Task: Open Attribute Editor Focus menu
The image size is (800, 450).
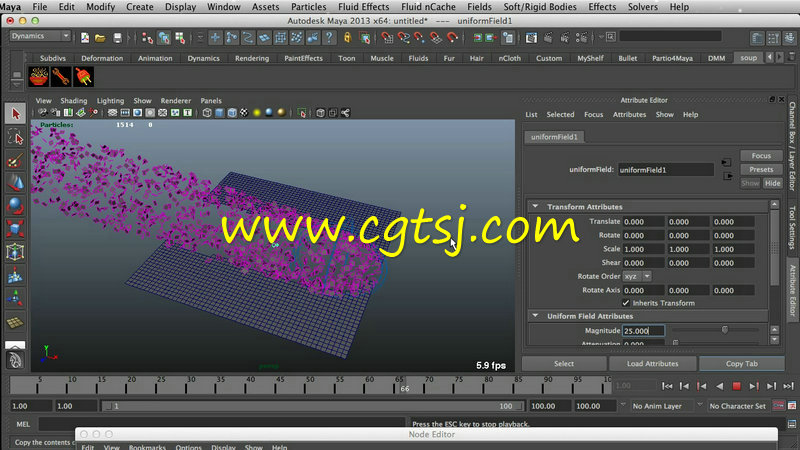Action: click(593, 114)
